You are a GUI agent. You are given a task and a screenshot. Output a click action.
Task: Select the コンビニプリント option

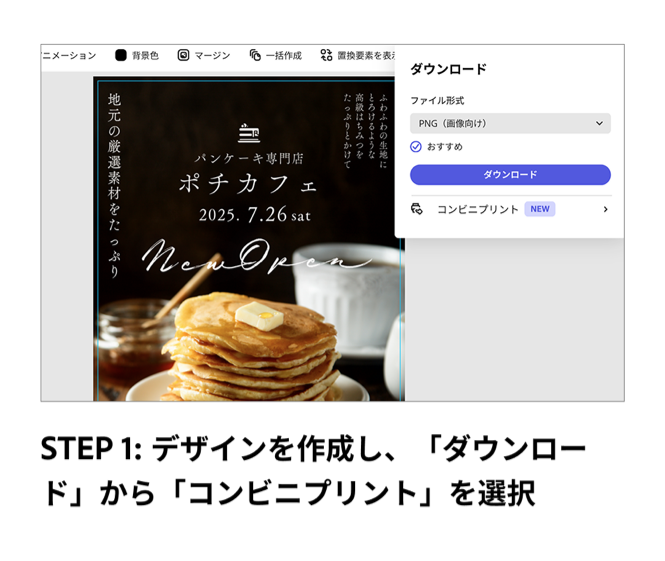(510, 209)
